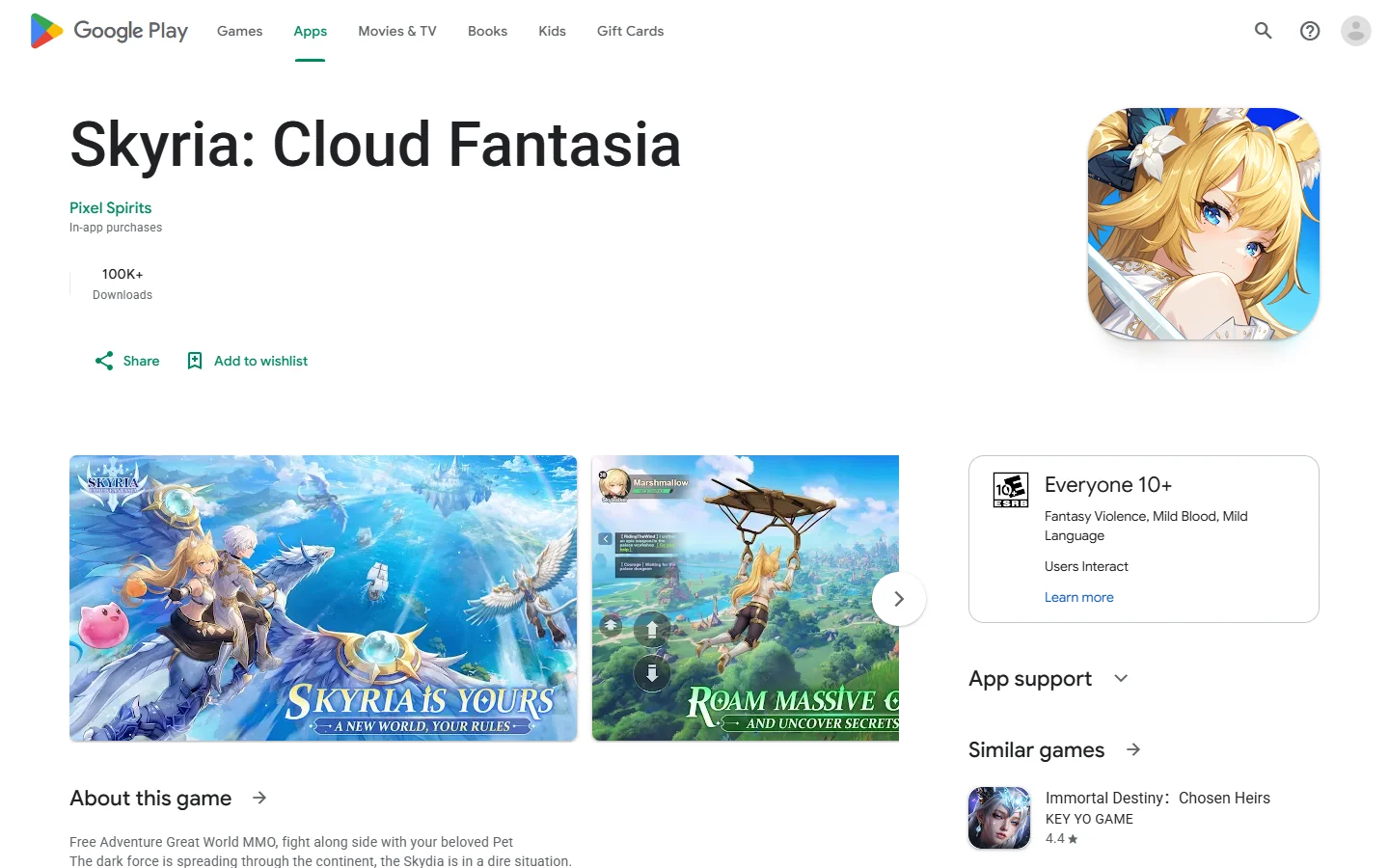The width and height of the screenshot is (1389, 868).
Task: Click the Learn more rating link
Action: pyautogui.click(x=1078, y=597)
